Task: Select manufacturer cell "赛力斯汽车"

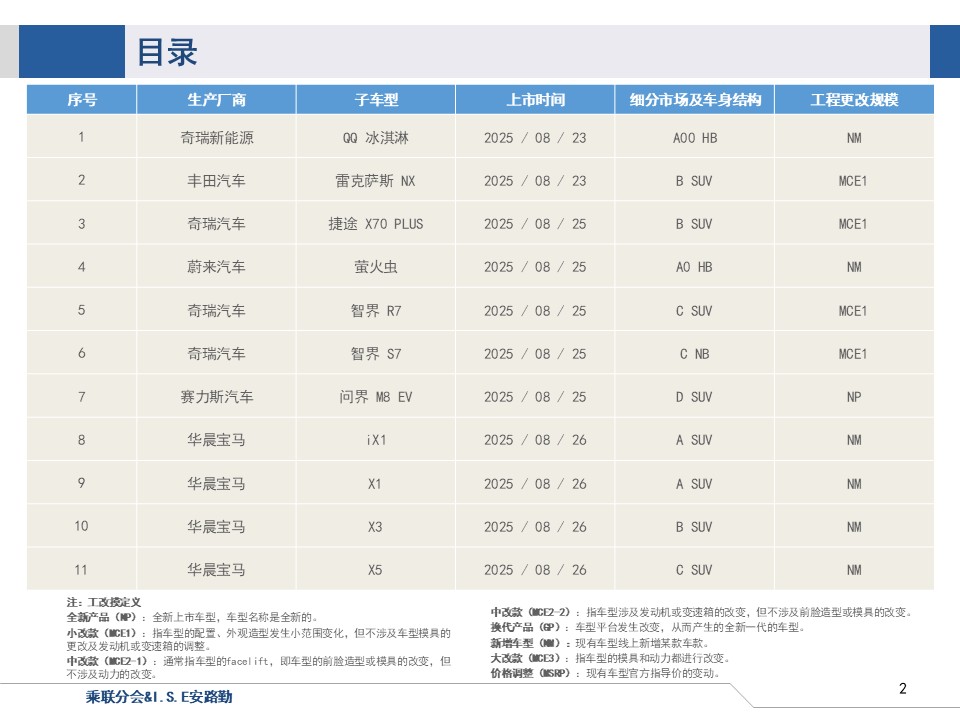Action: [x=216, y=397]
